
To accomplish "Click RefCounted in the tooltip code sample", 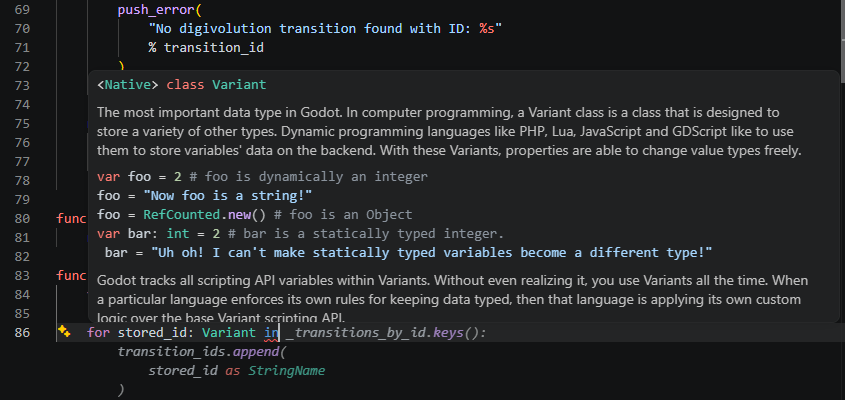I will pyautogui.click(x=182, y=215).
